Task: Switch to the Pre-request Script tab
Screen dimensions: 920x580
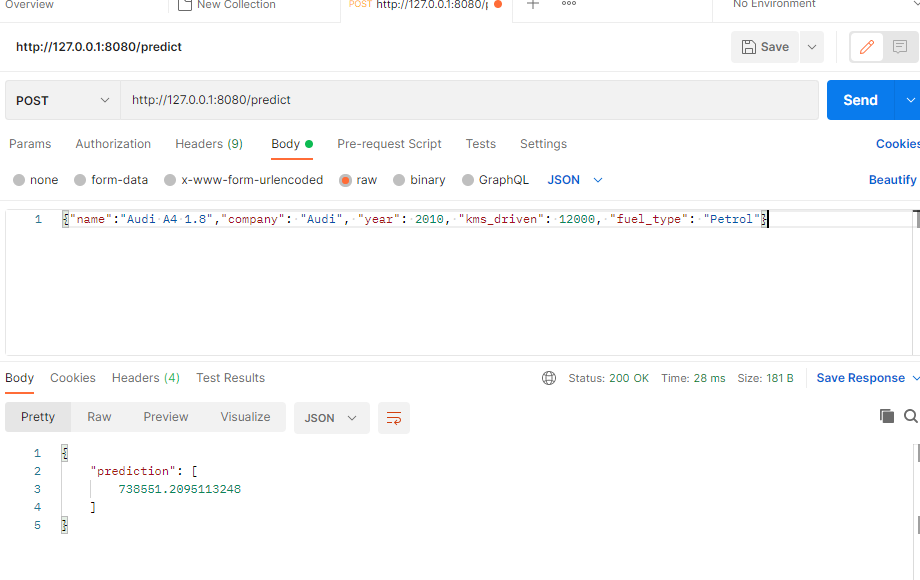Action: point(389,144)
